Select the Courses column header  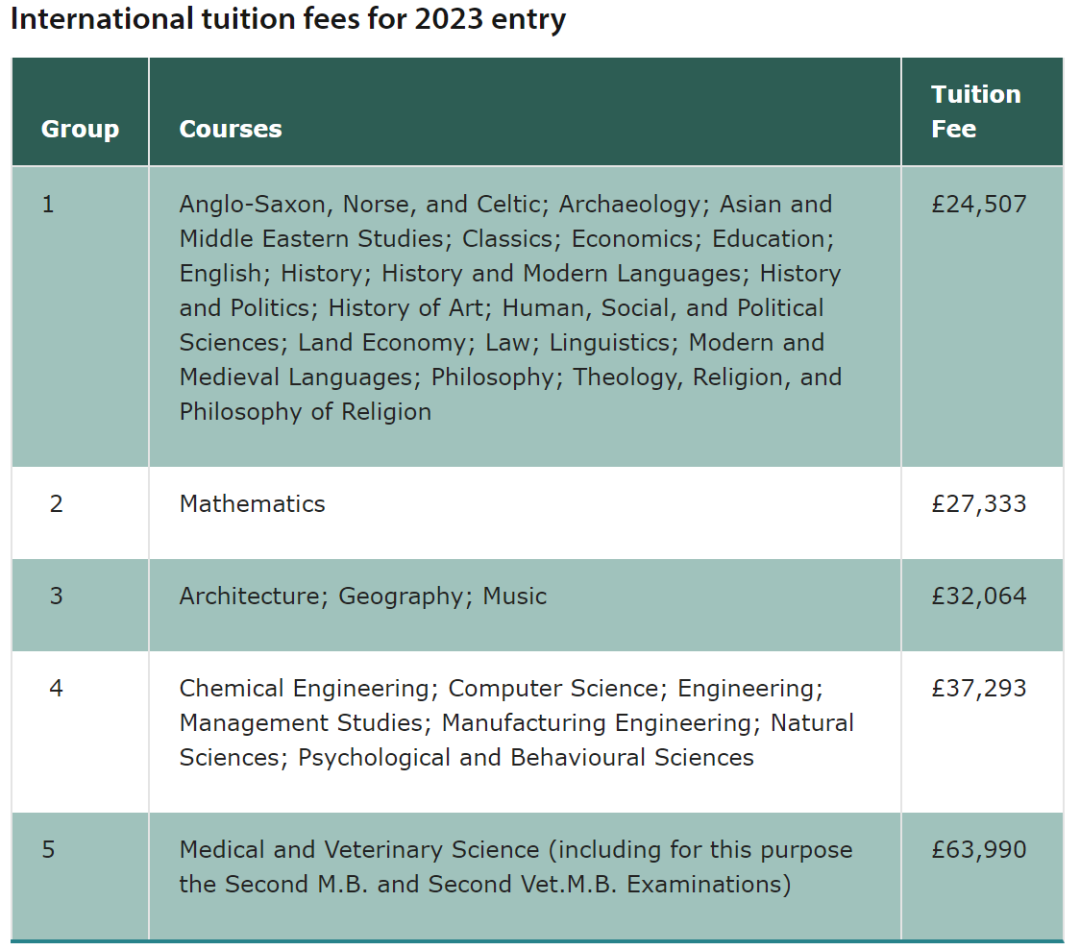point(231,129)
